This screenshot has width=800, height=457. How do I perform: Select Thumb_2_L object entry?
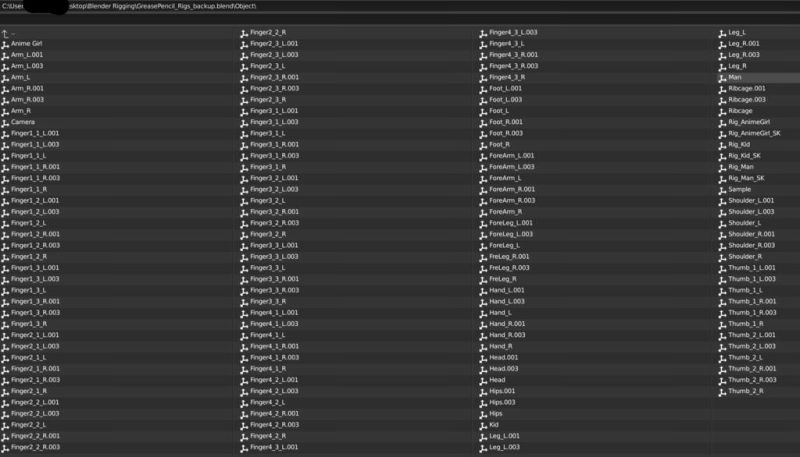click(745, 358)
